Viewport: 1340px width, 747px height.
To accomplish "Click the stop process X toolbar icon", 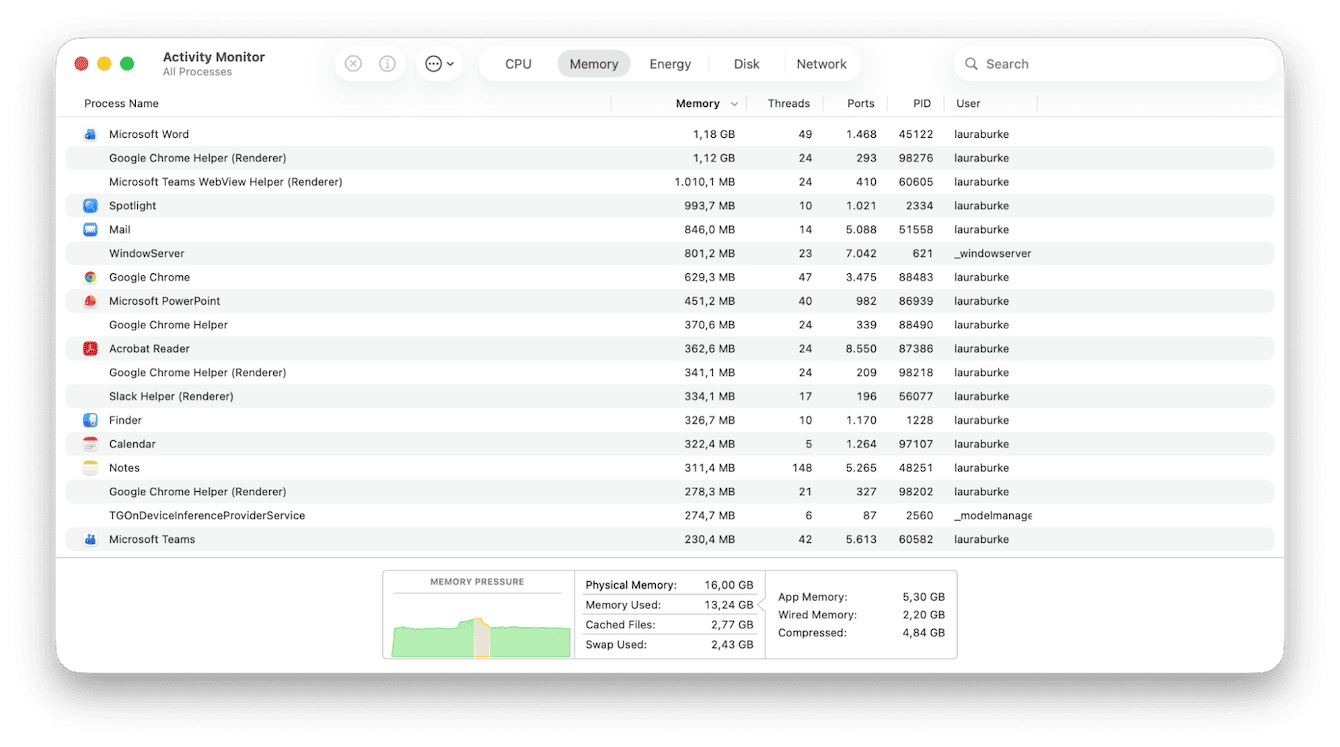I will 353,63.
